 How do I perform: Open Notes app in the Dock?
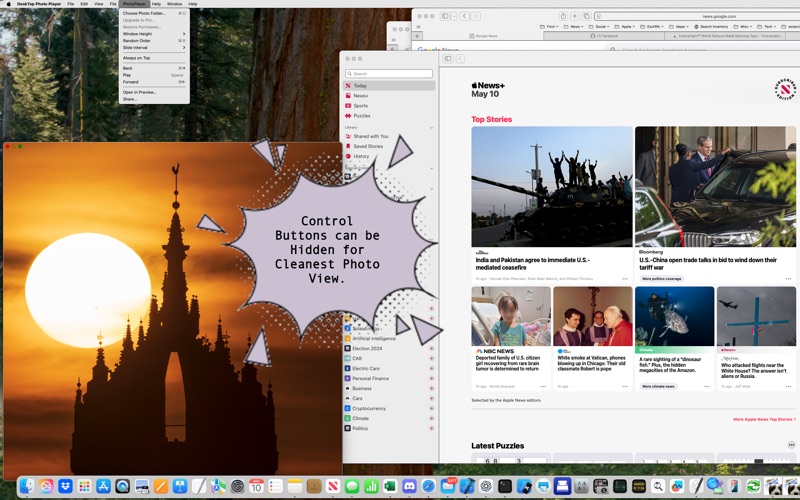point(294,486)
